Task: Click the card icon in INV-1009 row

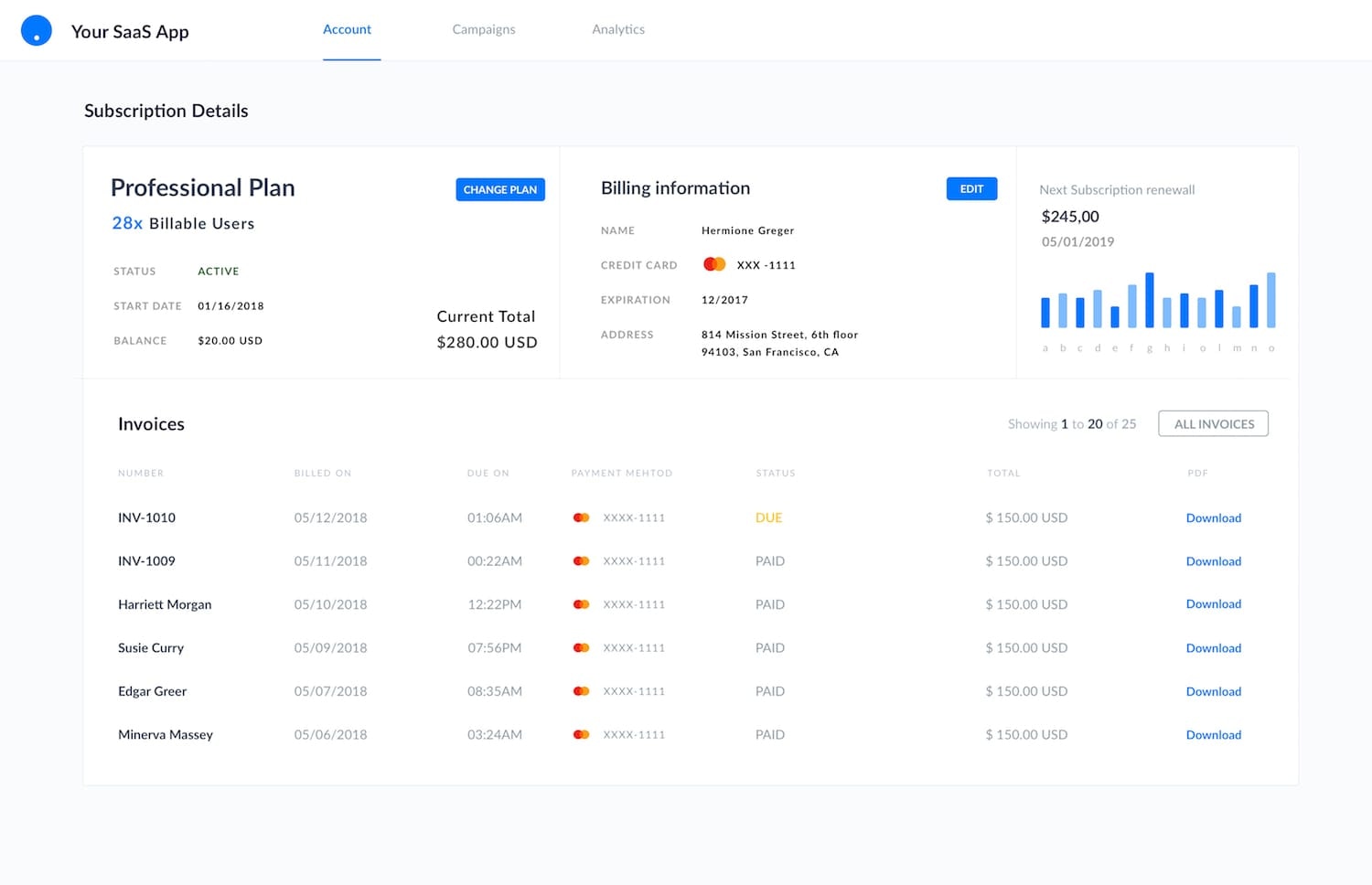Action: point(581,561)
